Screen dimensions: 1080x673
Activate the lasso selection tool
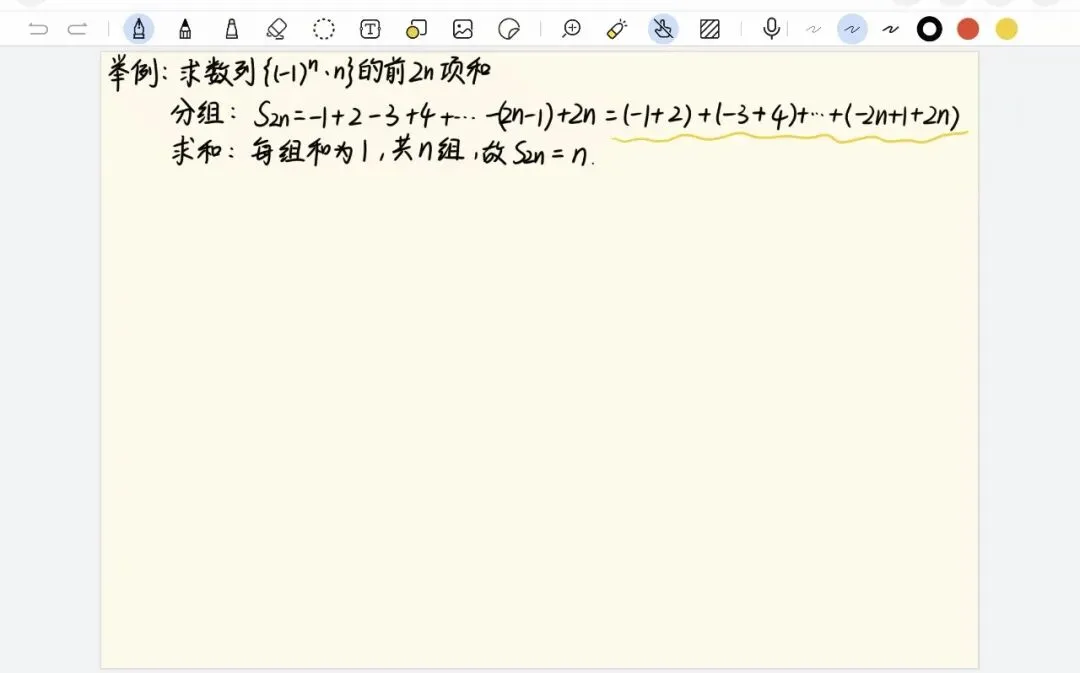[x=323, y=28]
